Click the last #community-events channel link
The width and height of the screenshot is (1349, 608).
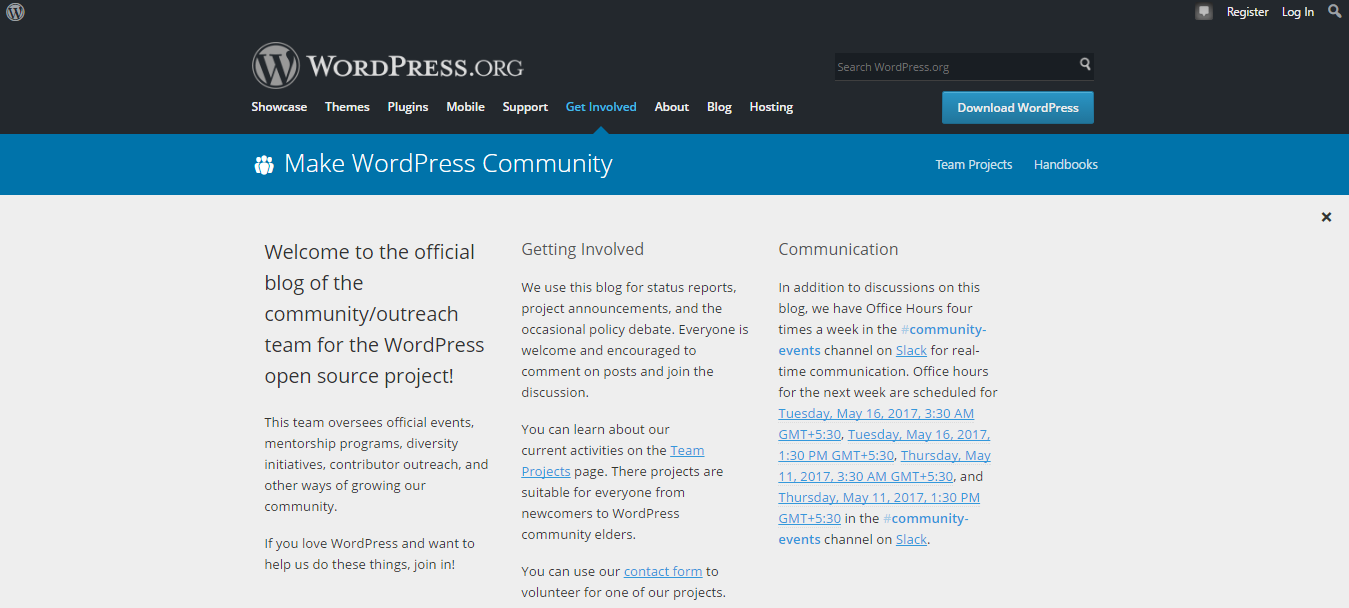click(x=874, y=529)
